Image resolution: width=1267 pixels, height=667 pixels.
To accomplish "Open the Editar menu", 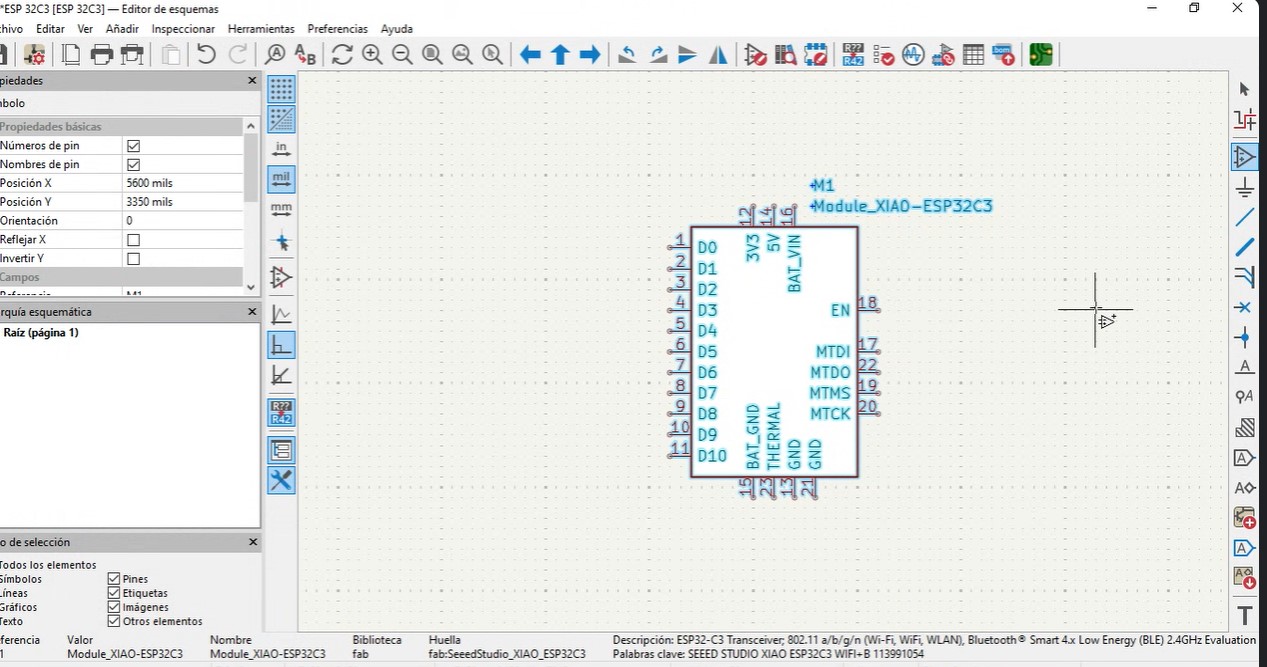I will (x=50, y=29).
